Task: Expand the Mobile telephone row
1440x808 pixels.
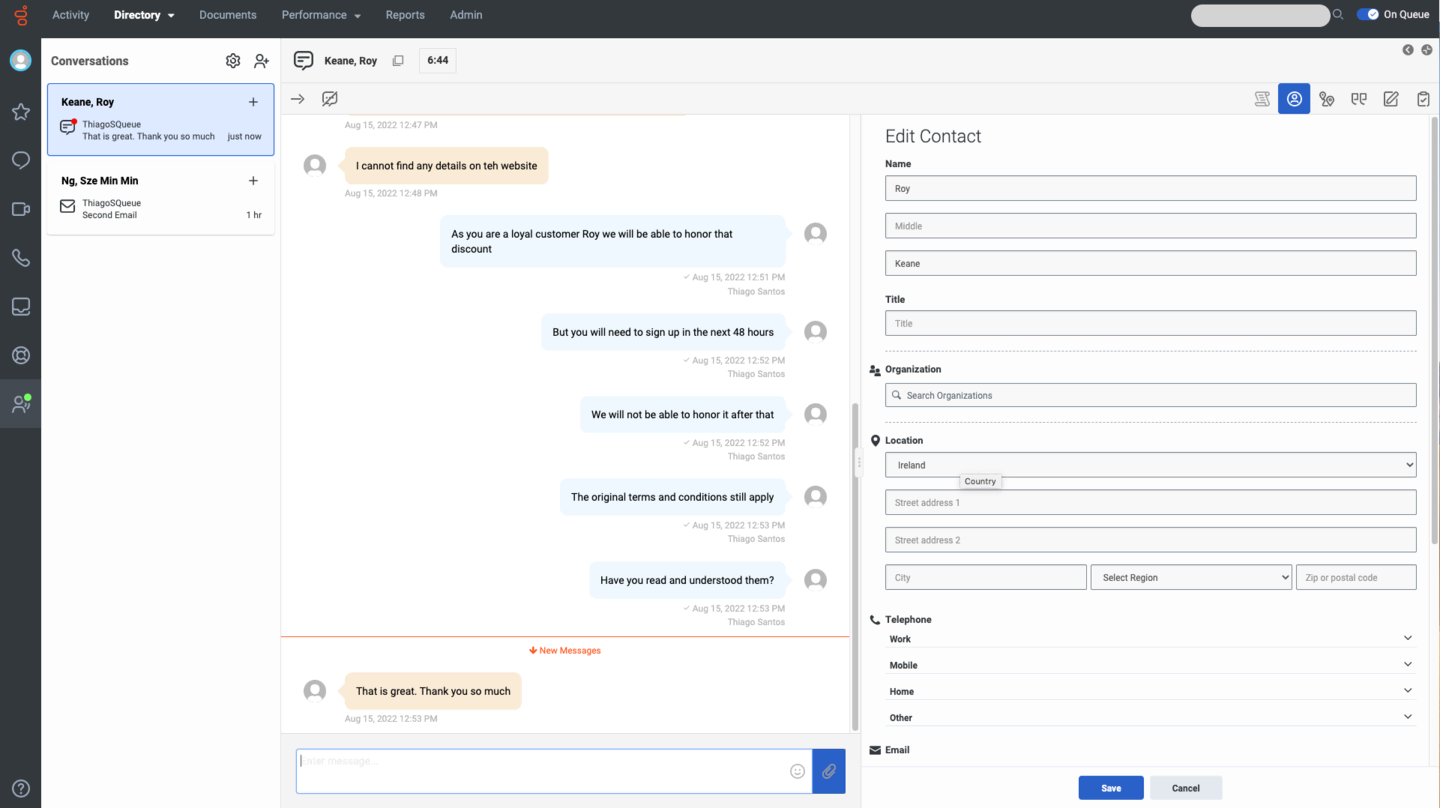Action: coord(1150,664)
